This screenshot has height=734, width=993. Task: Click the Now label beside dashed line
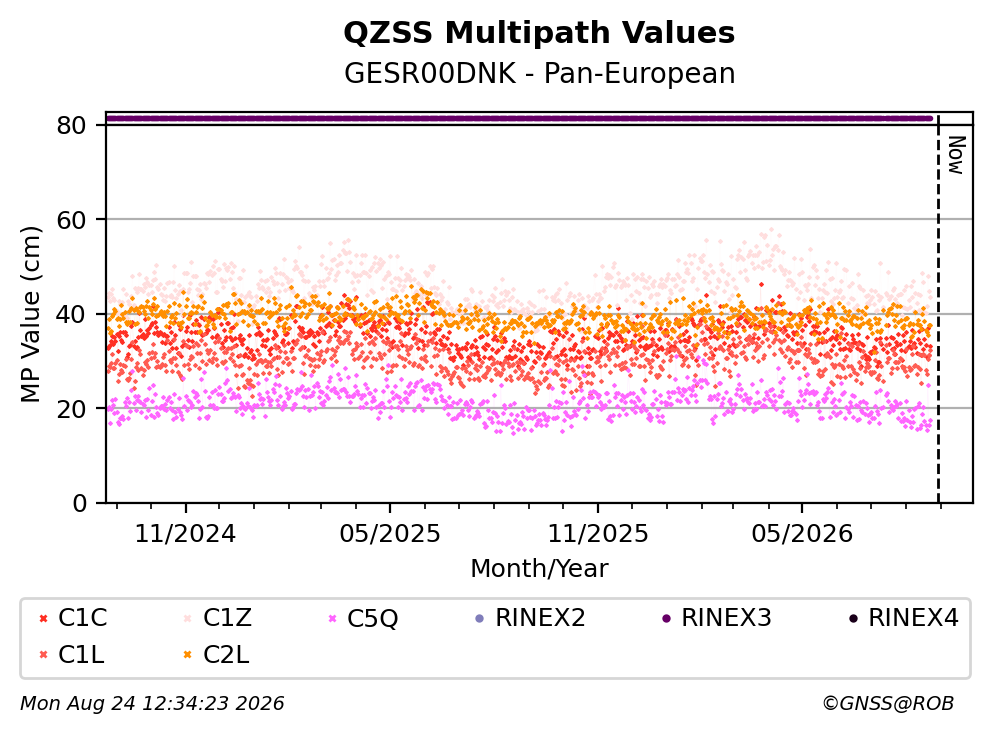coord(956,155)
